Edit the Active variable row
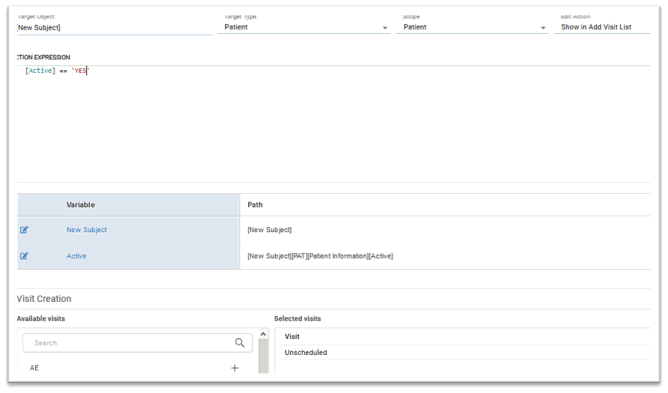Viewport: 668px width, 393px height. [24, 256]
